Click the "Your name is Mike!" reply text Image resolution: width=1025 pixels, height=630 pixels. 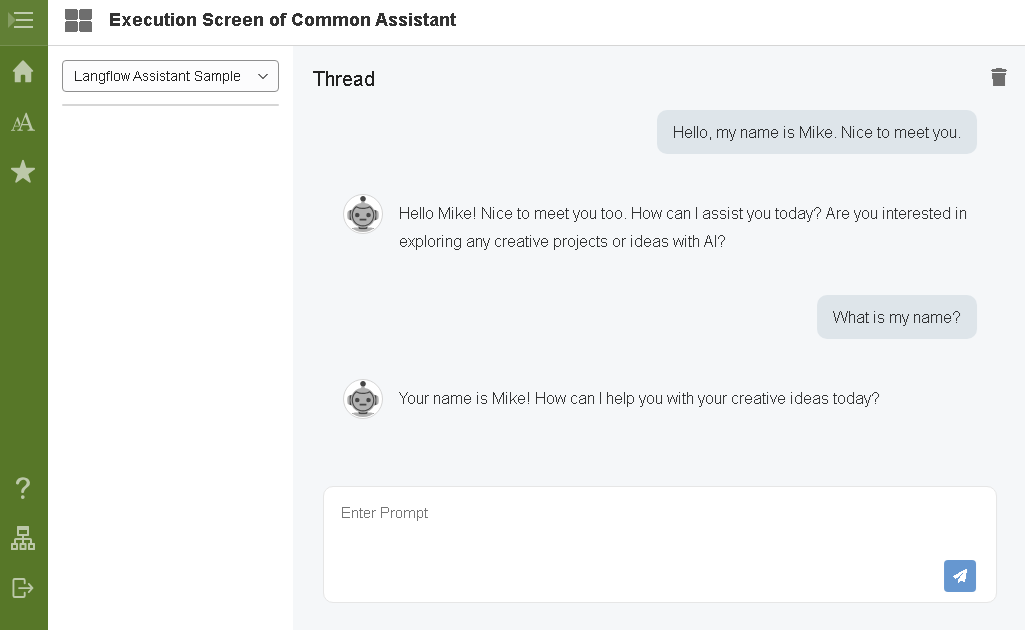pyautogui.click(x=639, y=398)
